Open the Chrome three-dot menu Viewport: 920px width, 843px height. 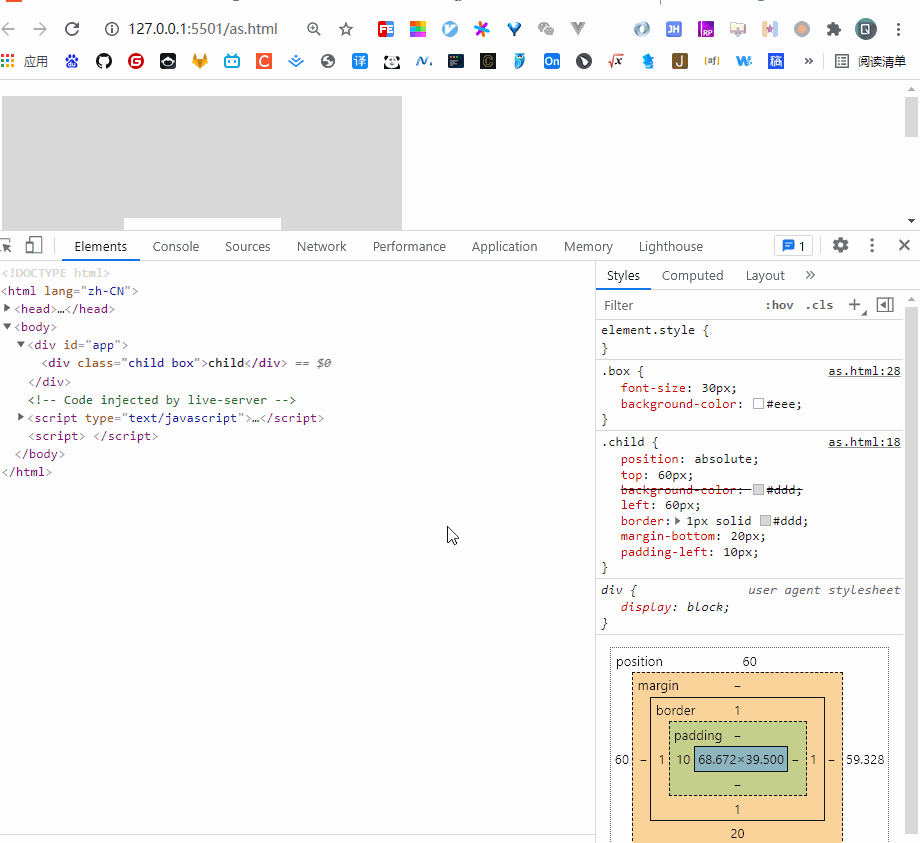898,29
